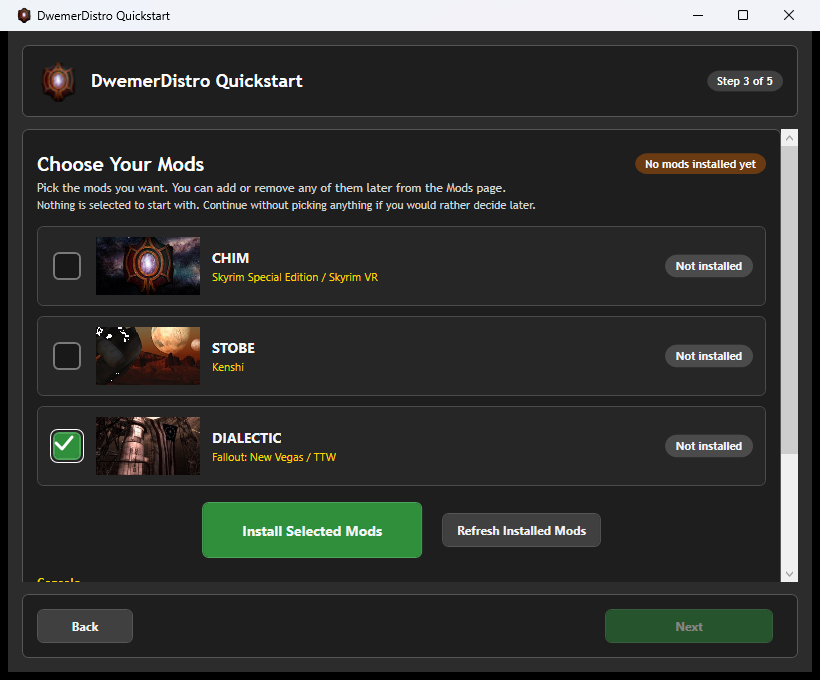Screen dimensions: 820x680
Task: Click the CHIM mod name
Action: [x=231, y=258]
